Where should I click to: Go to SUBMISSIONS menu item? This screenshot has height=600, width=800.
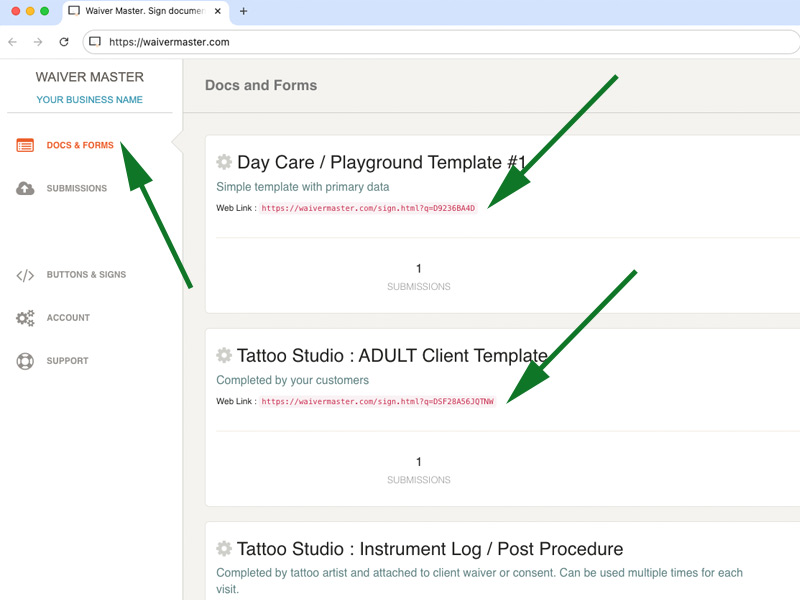click(77, 188)
